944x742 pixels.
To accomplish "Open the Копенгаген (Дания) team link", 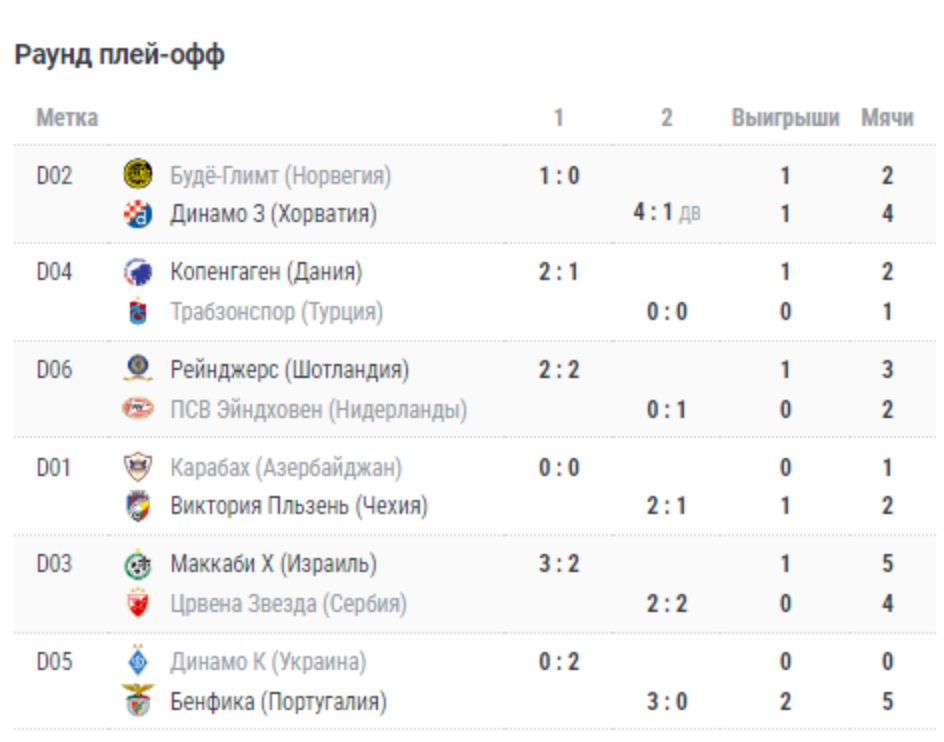I will coord(266,272).
